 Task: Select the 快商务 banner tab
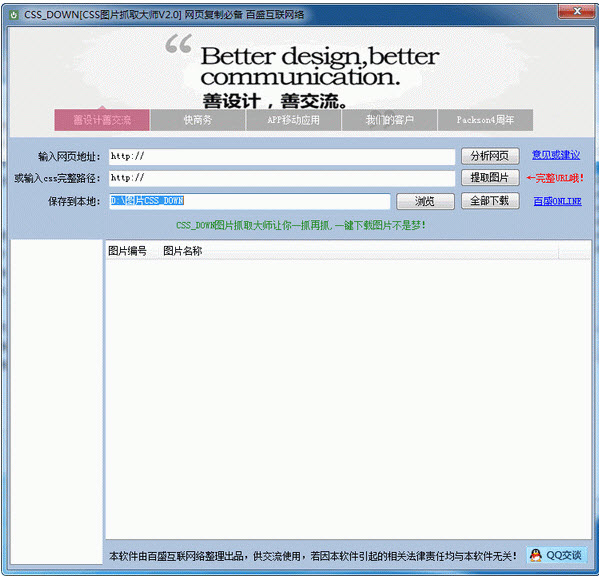(198, 120)
